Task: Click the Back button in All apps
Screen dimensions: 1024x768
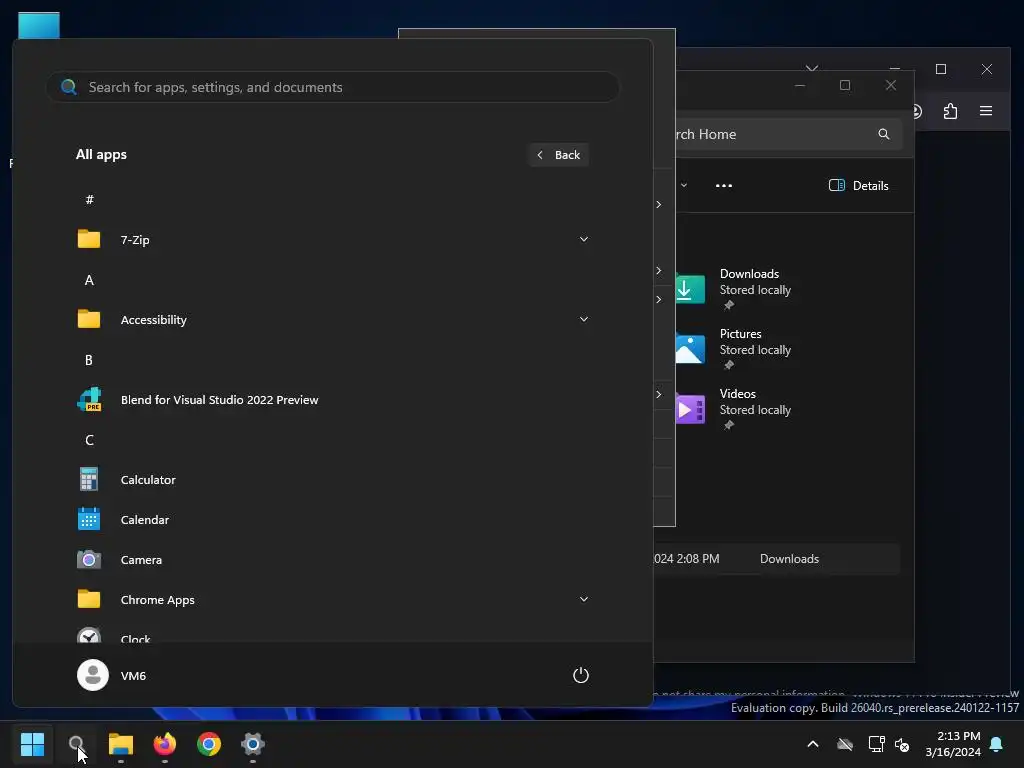Action: tap(558, 155)
